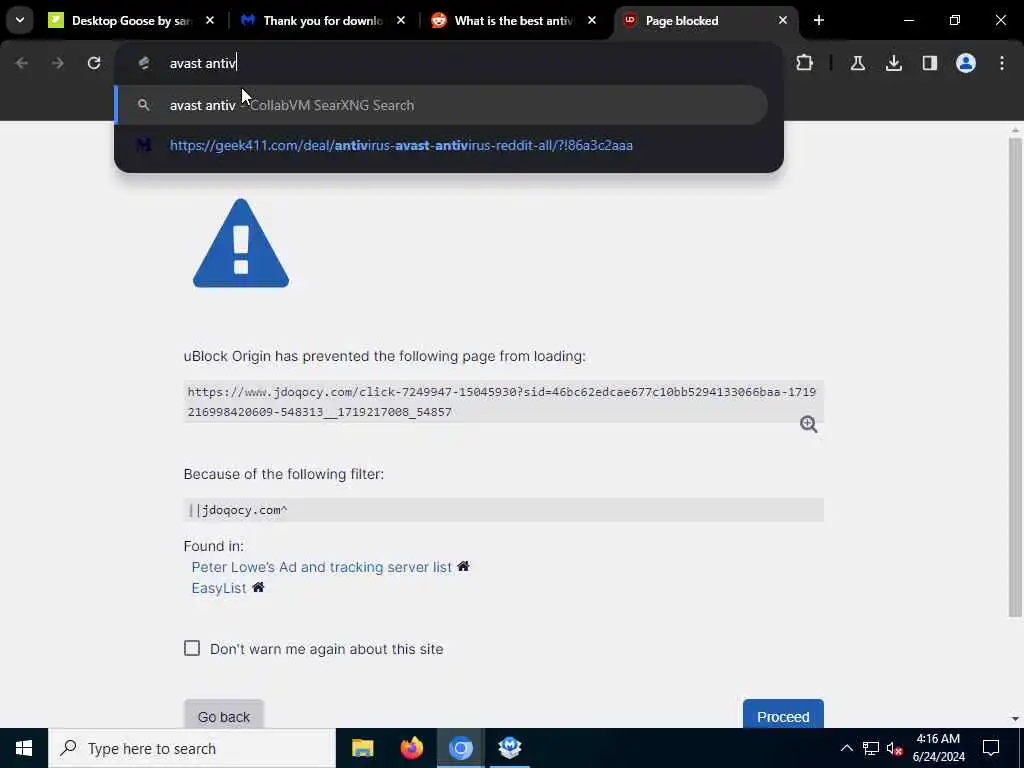This screenshot has width=1024, height=768.
Task: Open File Explorer from the taskbar
Action: point(362,748)
